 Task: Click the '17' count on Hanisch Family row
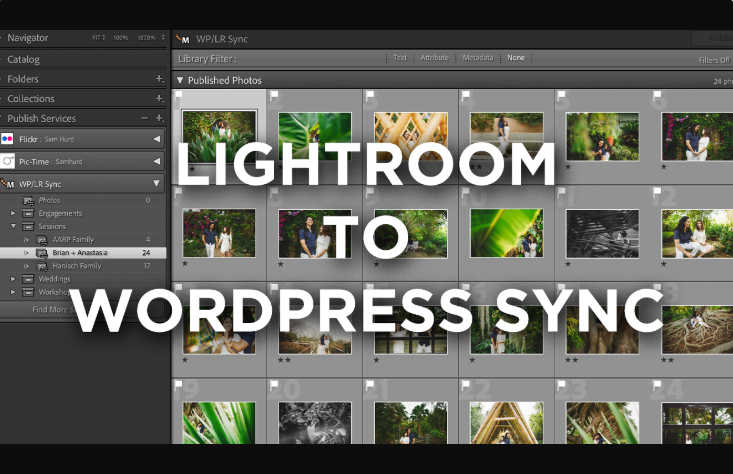pos(147,266)
